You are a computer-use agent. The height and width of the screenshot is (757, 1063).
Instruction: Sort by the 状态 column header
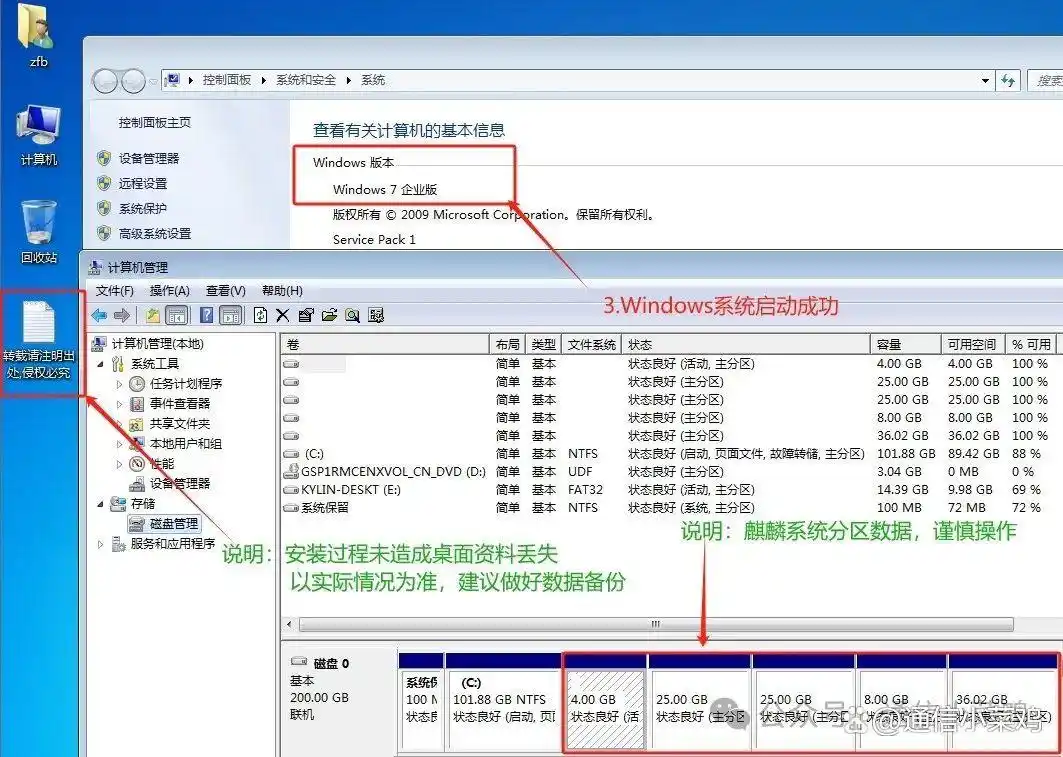click(x=746, y=344)
